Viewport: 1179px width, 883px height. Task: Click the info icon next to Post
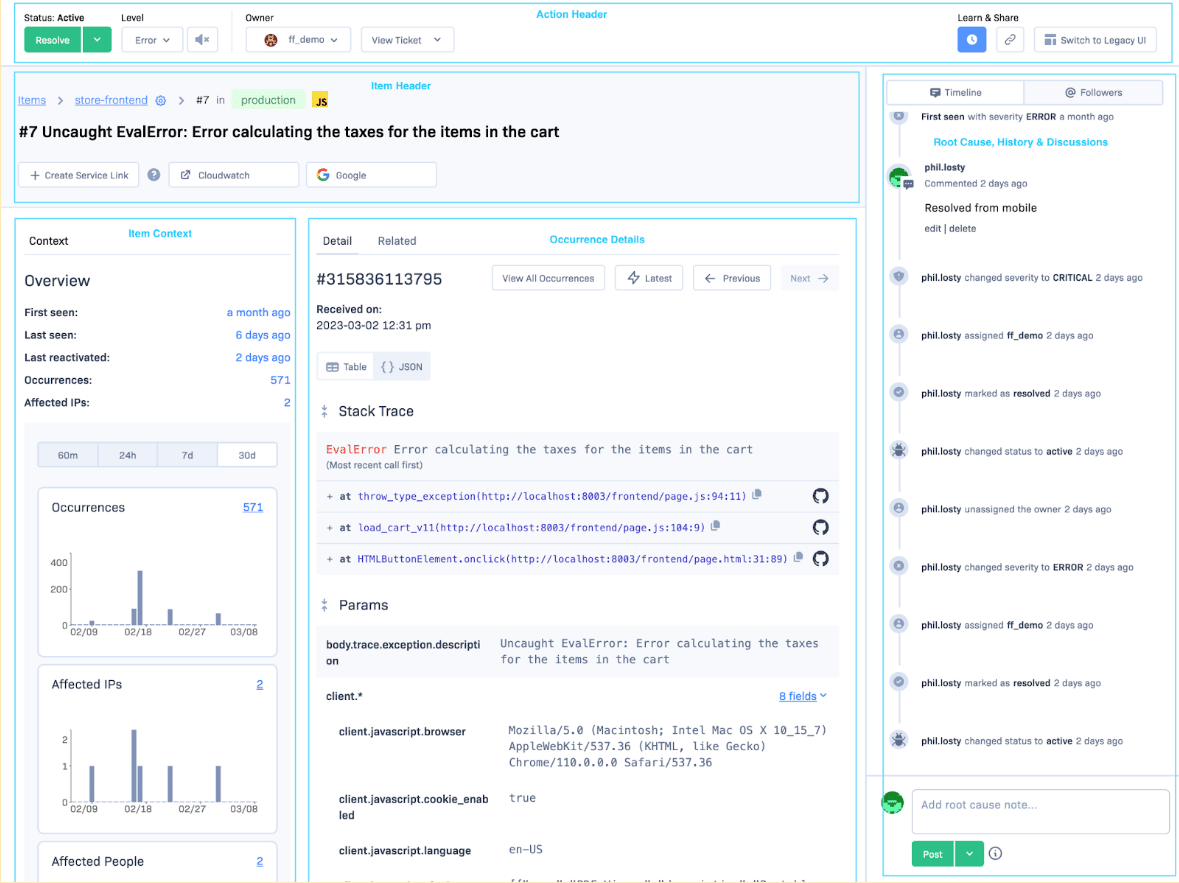point(995,854)
